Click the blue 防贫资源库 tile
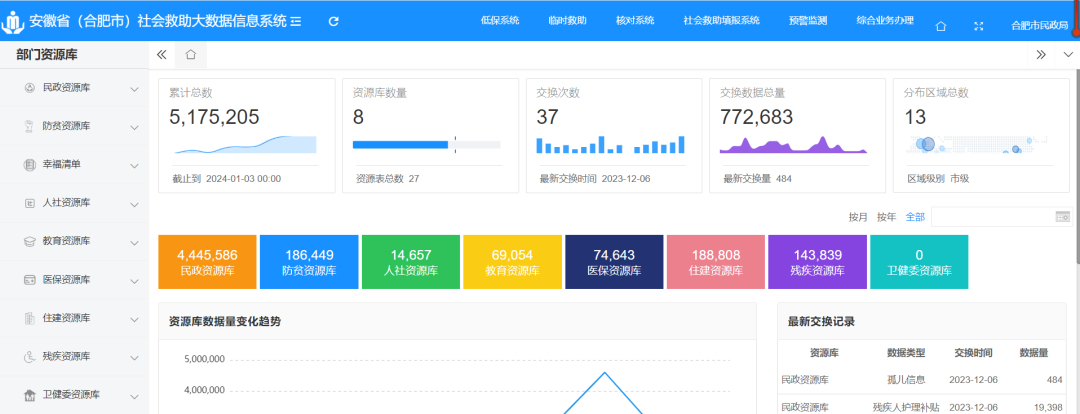Viewport: 1080px width, 414px height. tap(309, 262)
